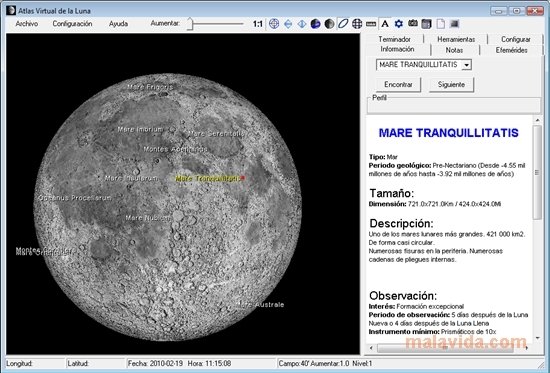
Task: Expand the MARE TRANQUILLITATIS dropdown arrow
Action: [467, 65]
